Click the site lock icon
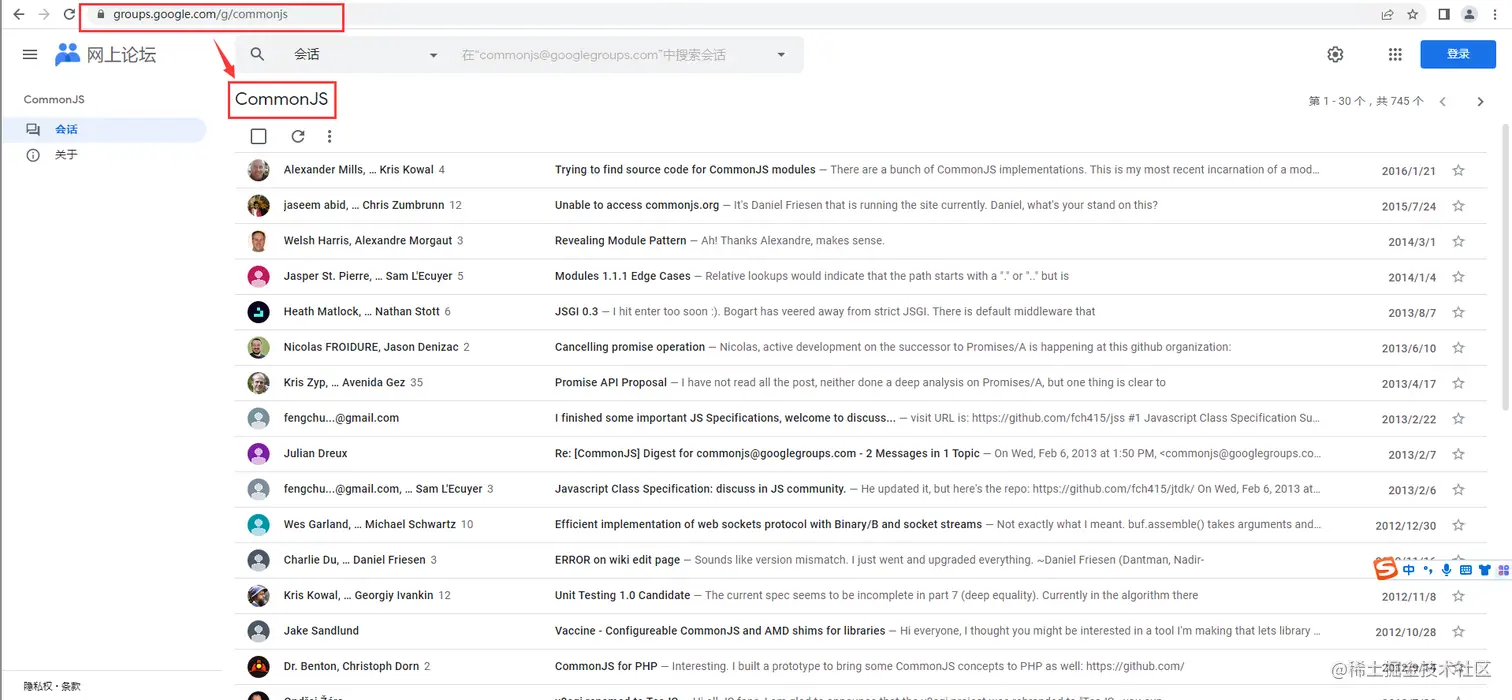The image size is (1512, 700). (x=100, y=15)
